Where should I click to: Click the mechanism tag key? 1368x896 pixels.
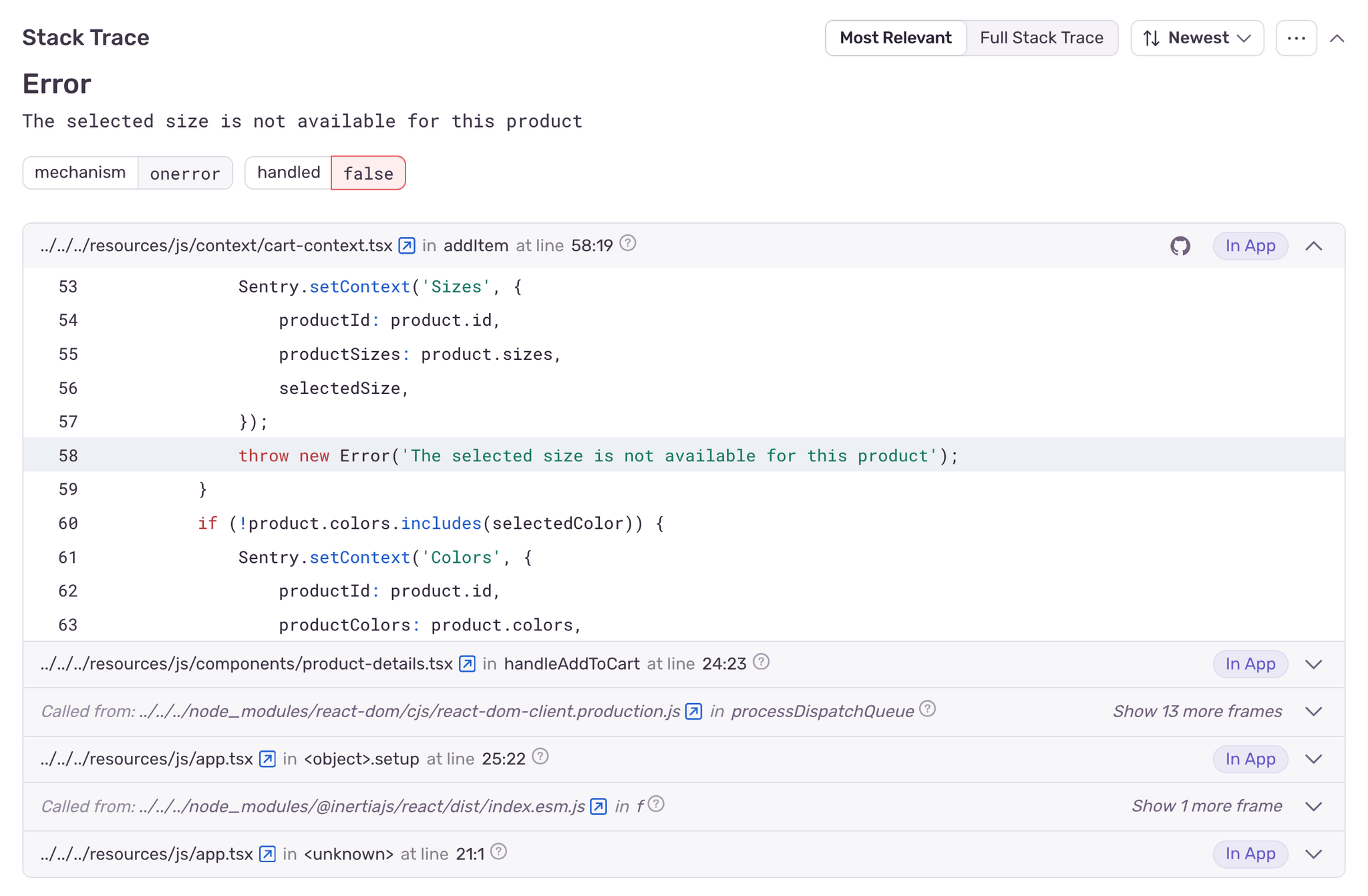80,173
